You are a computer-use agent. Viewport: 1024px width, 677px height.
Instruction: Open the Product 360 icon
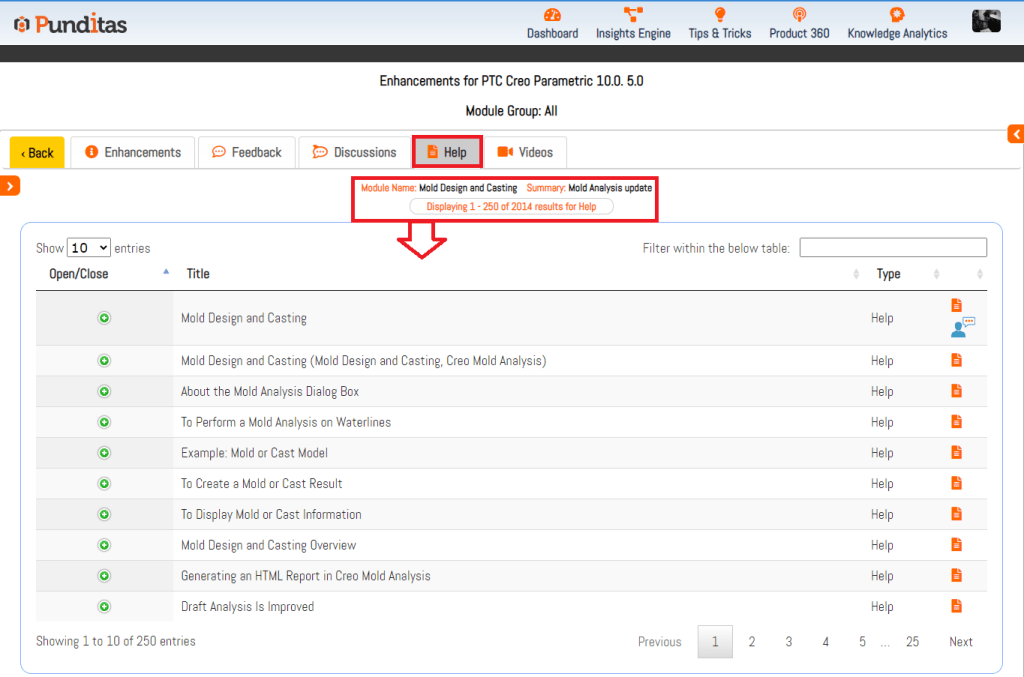click(x=799, y=15)
